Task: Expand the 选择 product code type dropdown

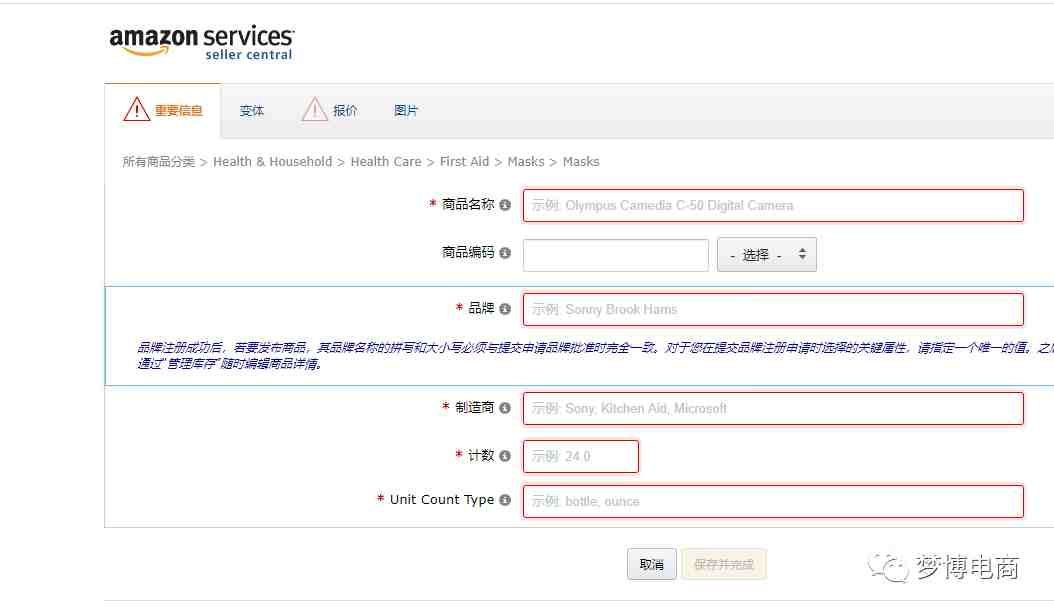Action: 767,255
